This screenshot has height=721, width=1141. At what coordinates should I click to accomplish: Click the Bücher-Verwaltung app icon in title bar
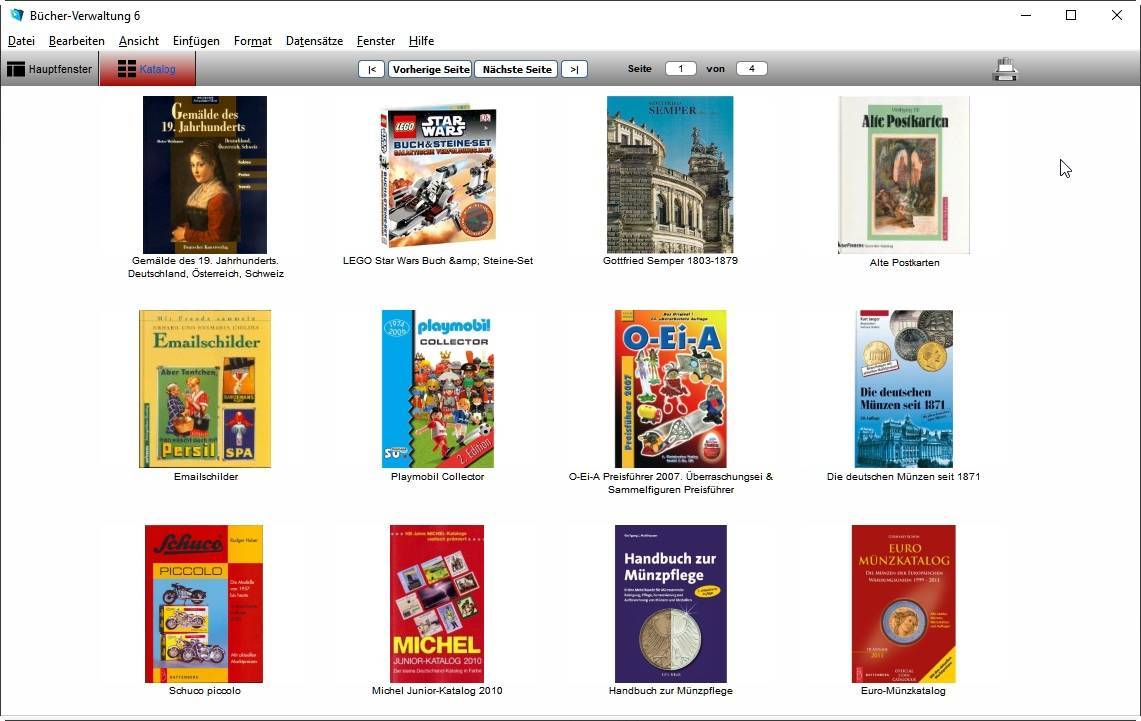click(16, 15)
